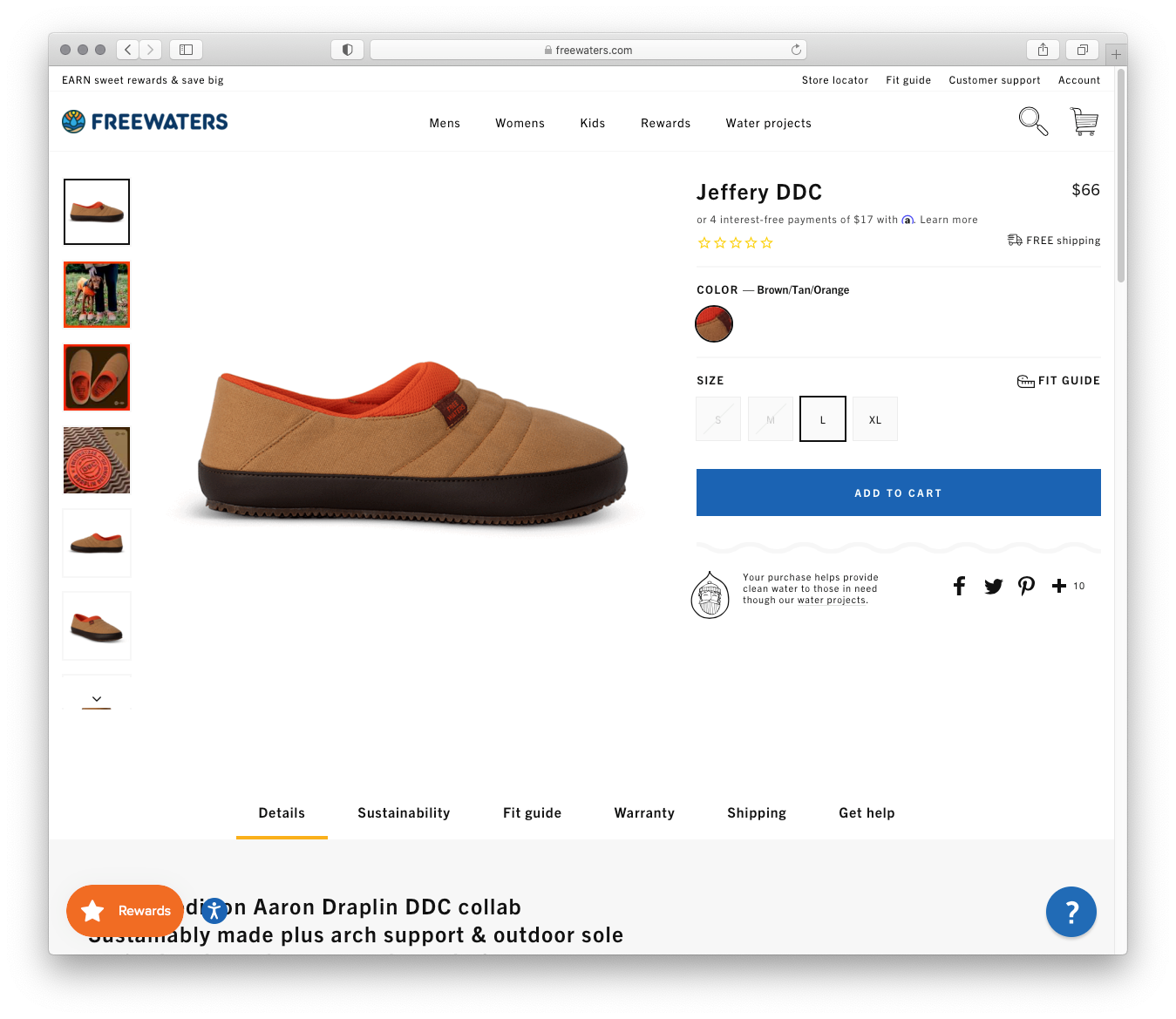The image size is (1176, 1019).
Task: Select size L
Action: pos(823,419)
